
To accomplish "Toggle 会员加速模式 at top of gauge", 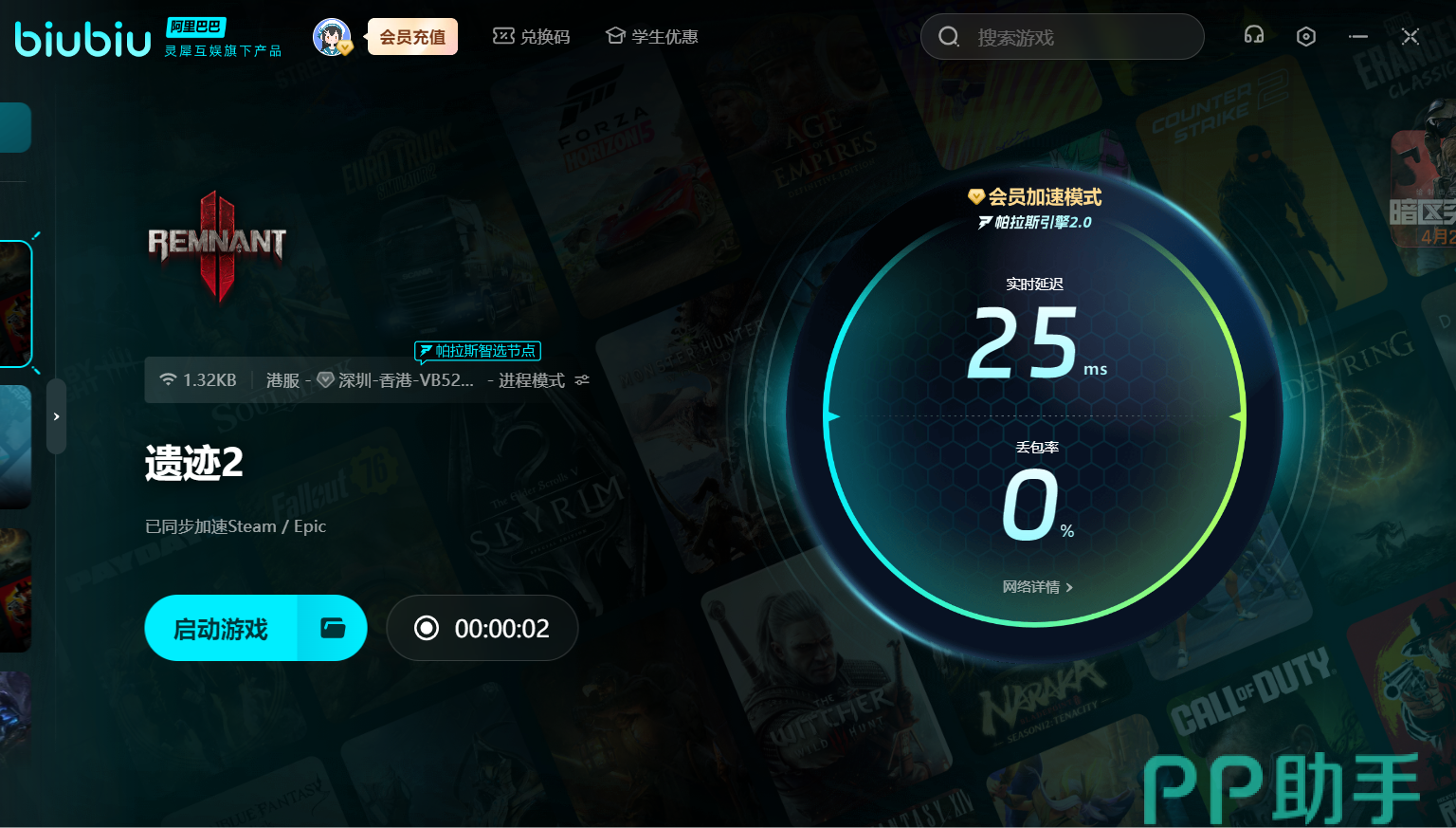I will click(x=1035, y=197).
